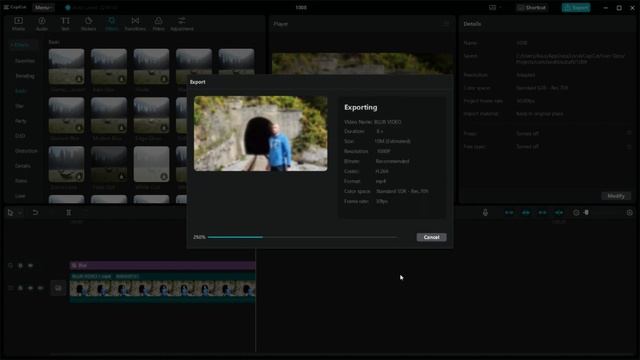The height and width of the screenshot is (360, 640).
Task: Select the Edge Glow effect thumbnail
Action: pos(151,116)
